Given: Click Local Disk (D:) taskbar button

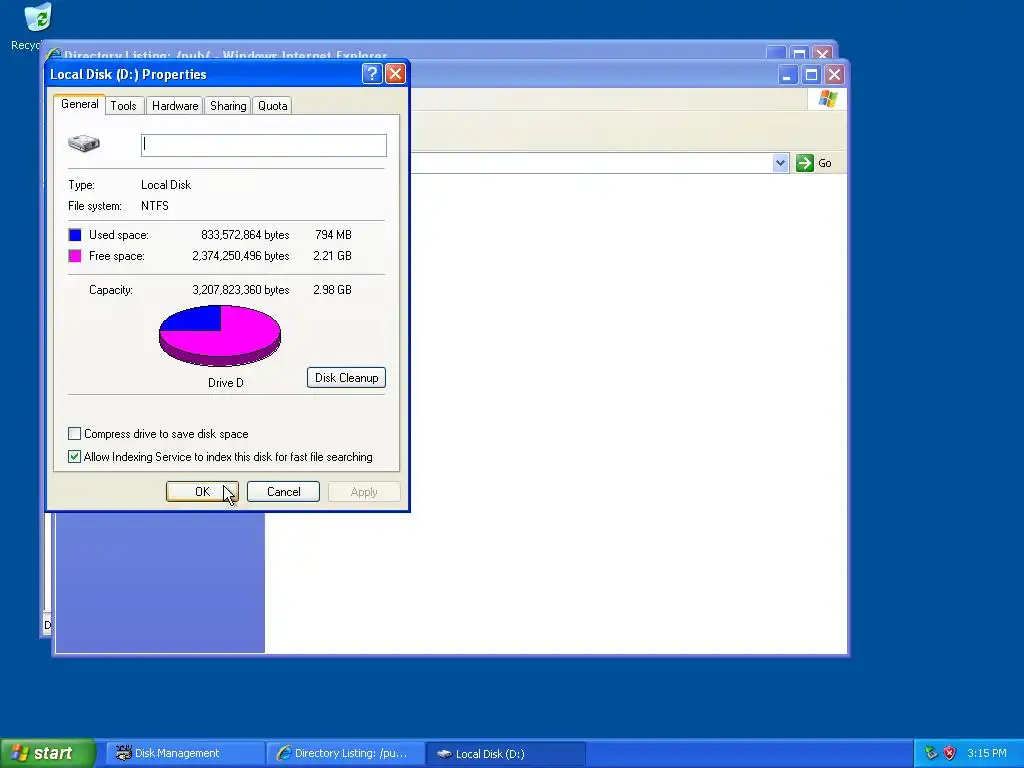Looking at the screenshot, I should [506, 754].
